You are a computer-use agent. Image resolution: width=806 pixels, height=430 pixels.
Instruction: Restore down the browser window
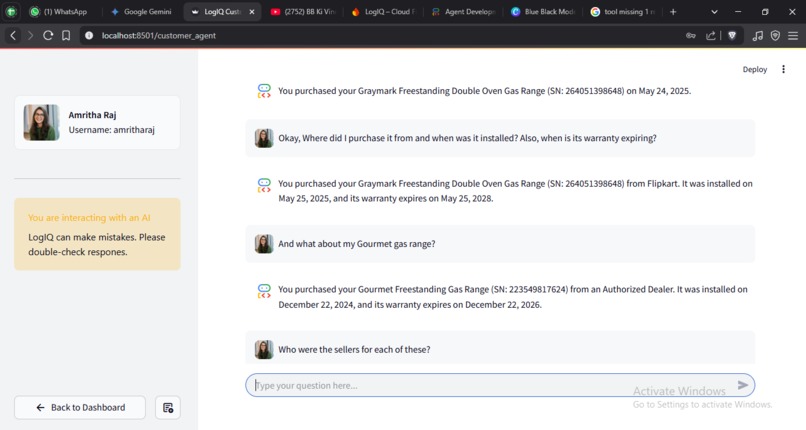point(765,12)
